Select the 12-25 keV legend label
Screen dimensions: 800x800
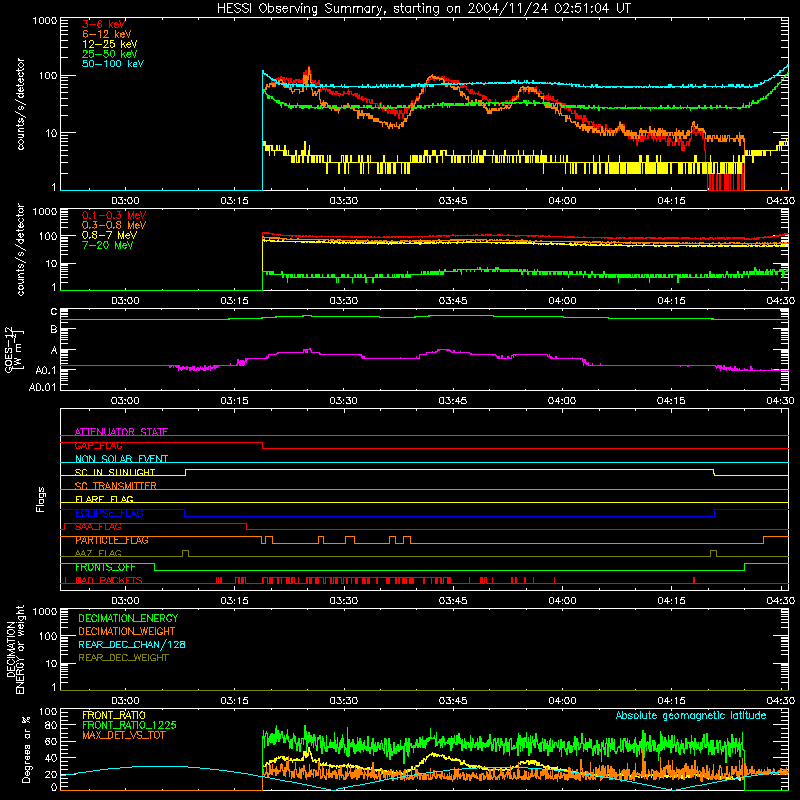click(x=110, y=44)
